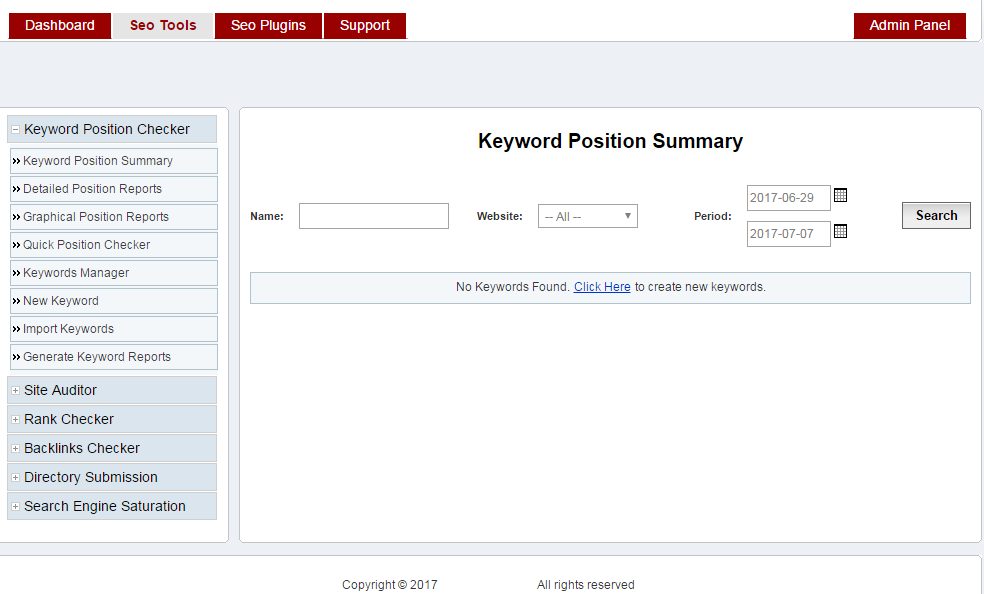The width and height of the screenshot is (984, 594).
Task: Click the double-arrow icon beside Keyword Position Summary
Action: pos(15,160)
